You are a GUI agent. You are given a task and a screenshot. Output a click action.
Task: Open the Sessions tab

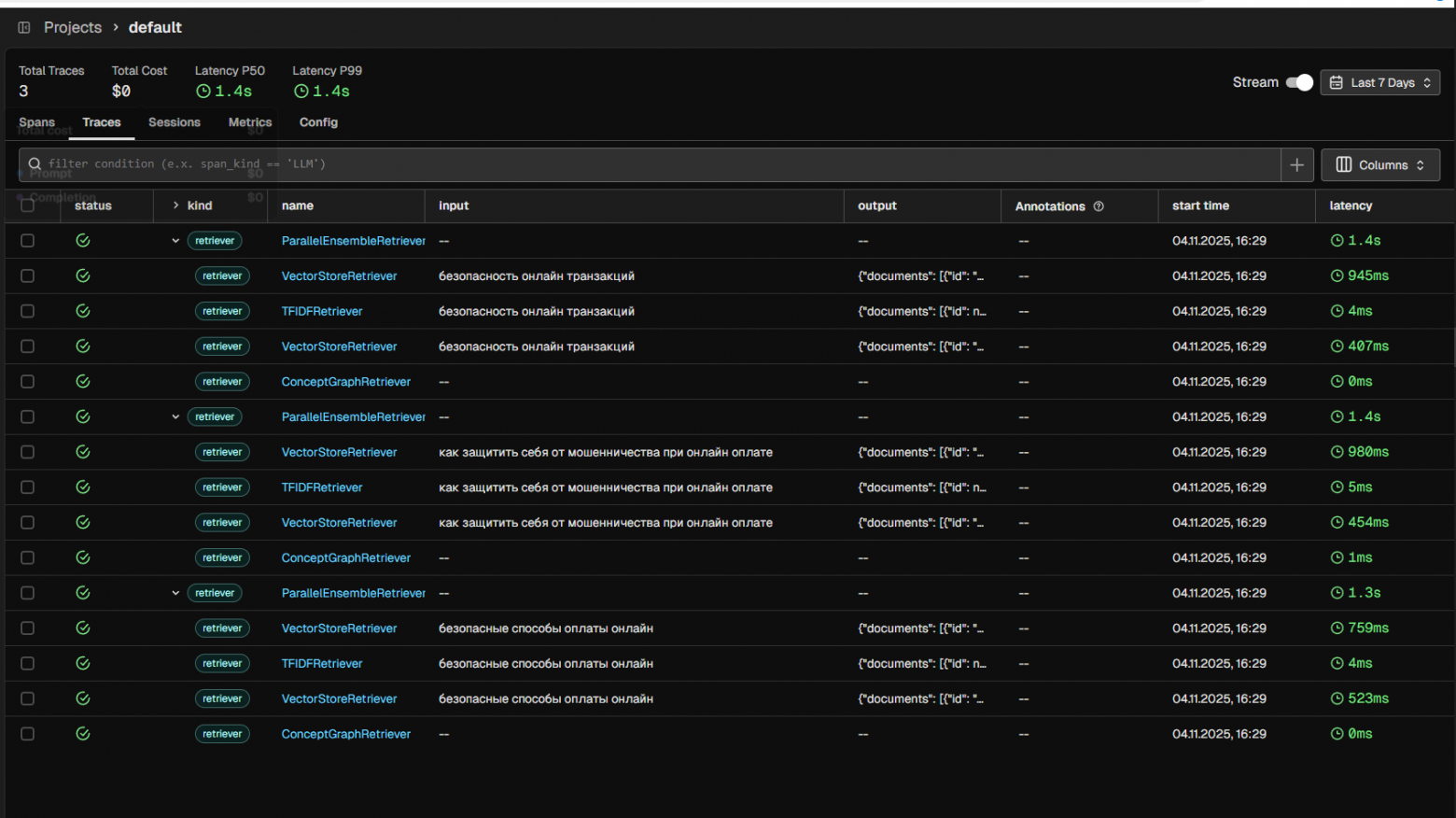[175, 122]
